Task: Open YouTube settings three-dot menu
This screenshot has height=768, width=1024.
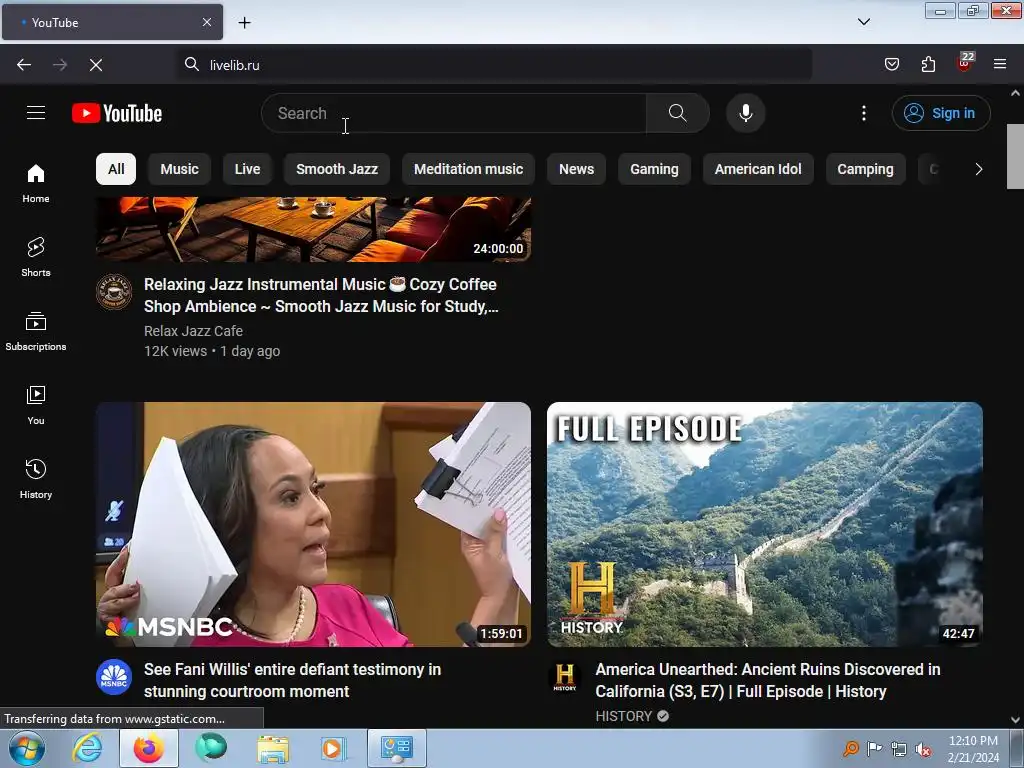Action: tap(863, 113)
